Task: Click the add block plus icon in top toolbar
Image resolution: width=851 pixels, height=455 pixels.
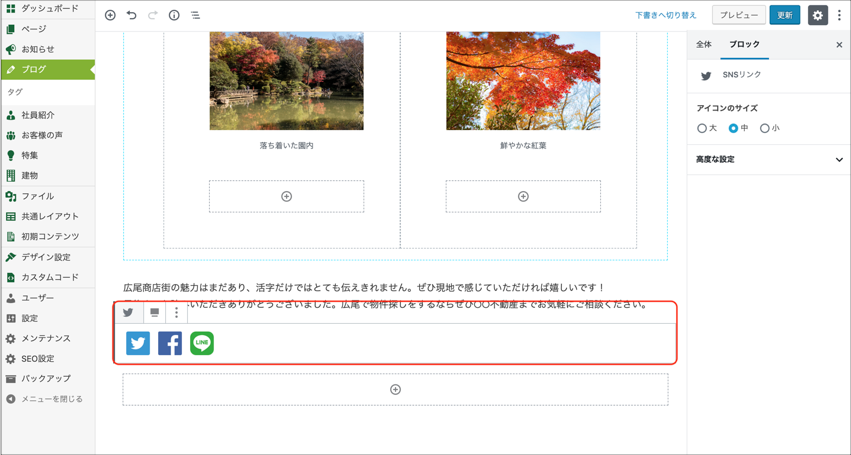Action: pyautogui.click(x=110, y=15)
